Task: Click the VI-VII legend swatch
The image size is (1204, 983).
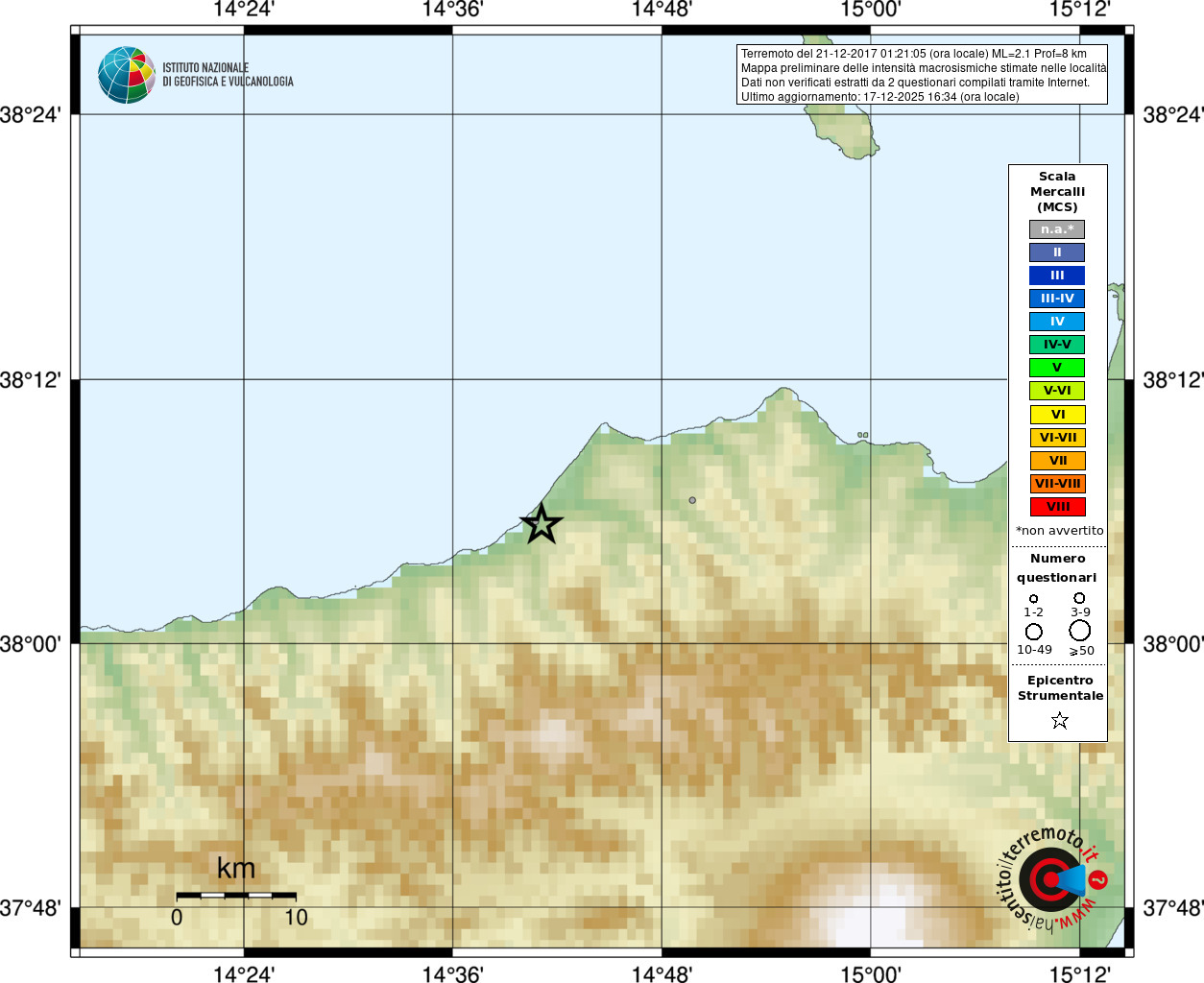Action: pos(1057,438)
